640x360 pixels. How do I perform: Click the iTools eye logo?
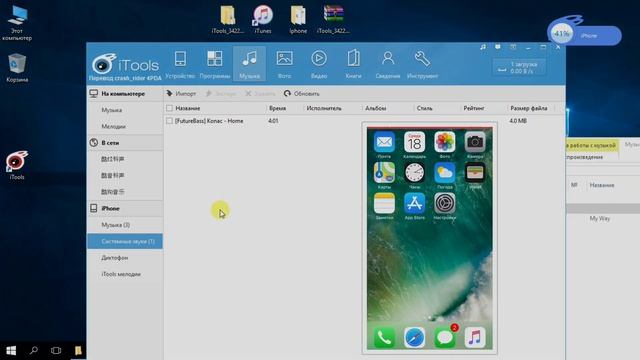104,63
